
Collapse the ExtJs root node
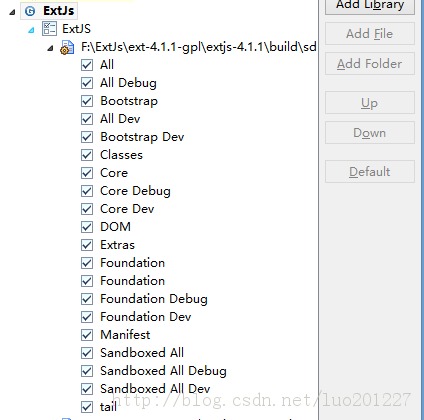tap(12, 12)
